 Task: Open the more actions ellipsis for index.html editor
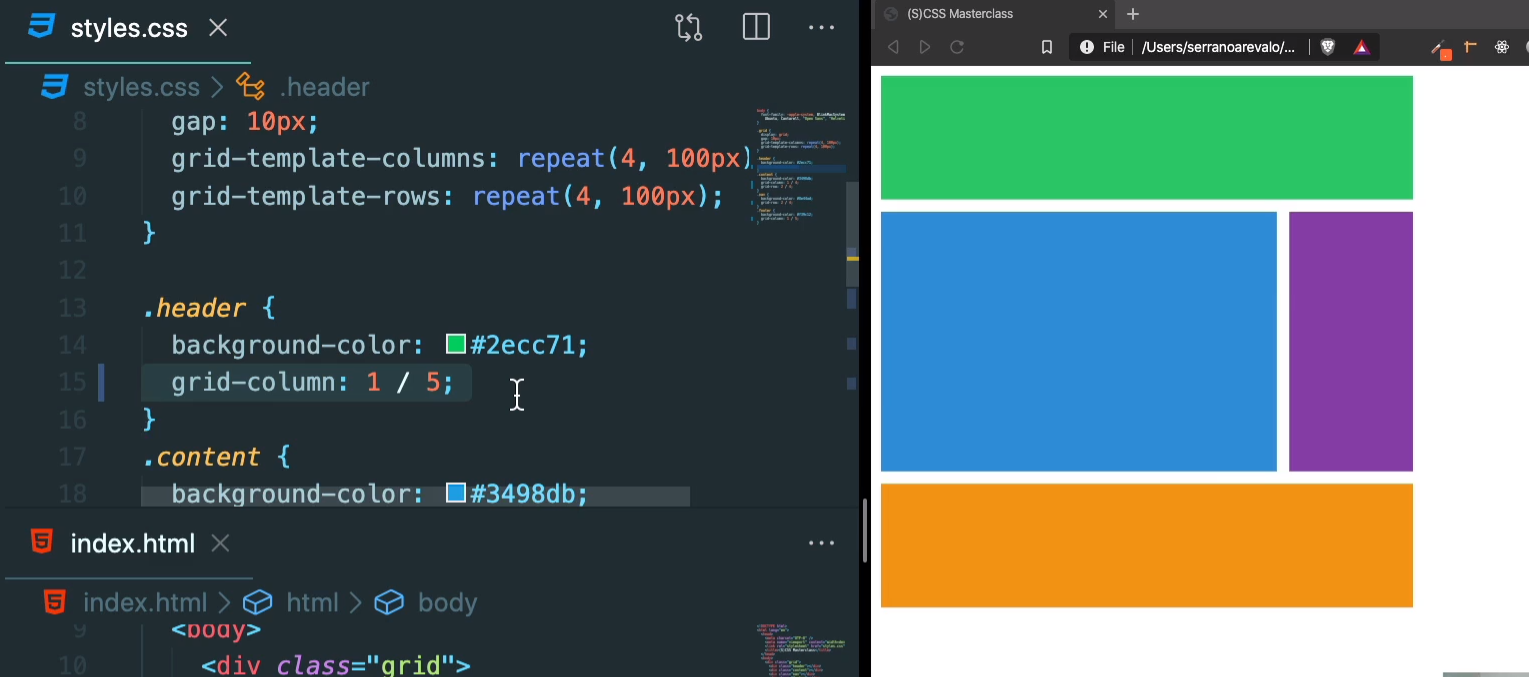click(x=821, y=543)
